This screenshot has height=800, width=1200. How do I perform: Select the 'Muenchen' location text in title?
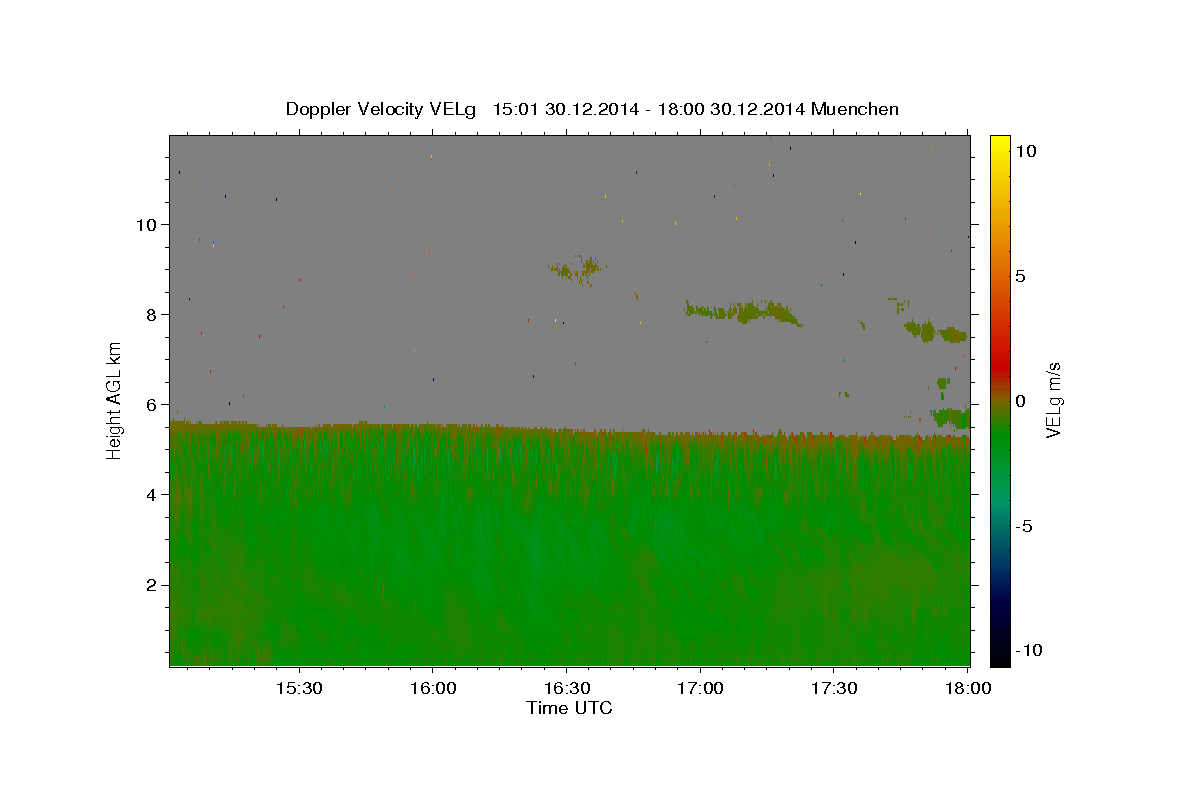[x=855, y=109]
